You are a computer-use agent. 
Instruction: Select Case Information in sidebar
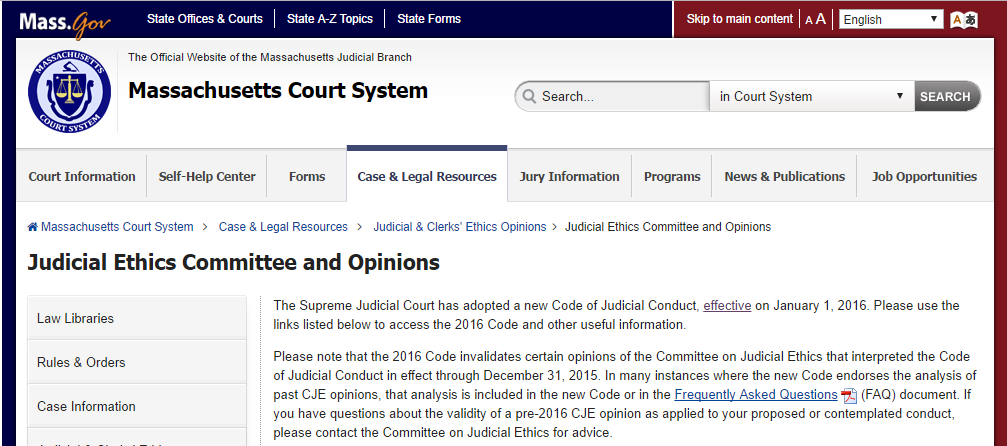137,406
